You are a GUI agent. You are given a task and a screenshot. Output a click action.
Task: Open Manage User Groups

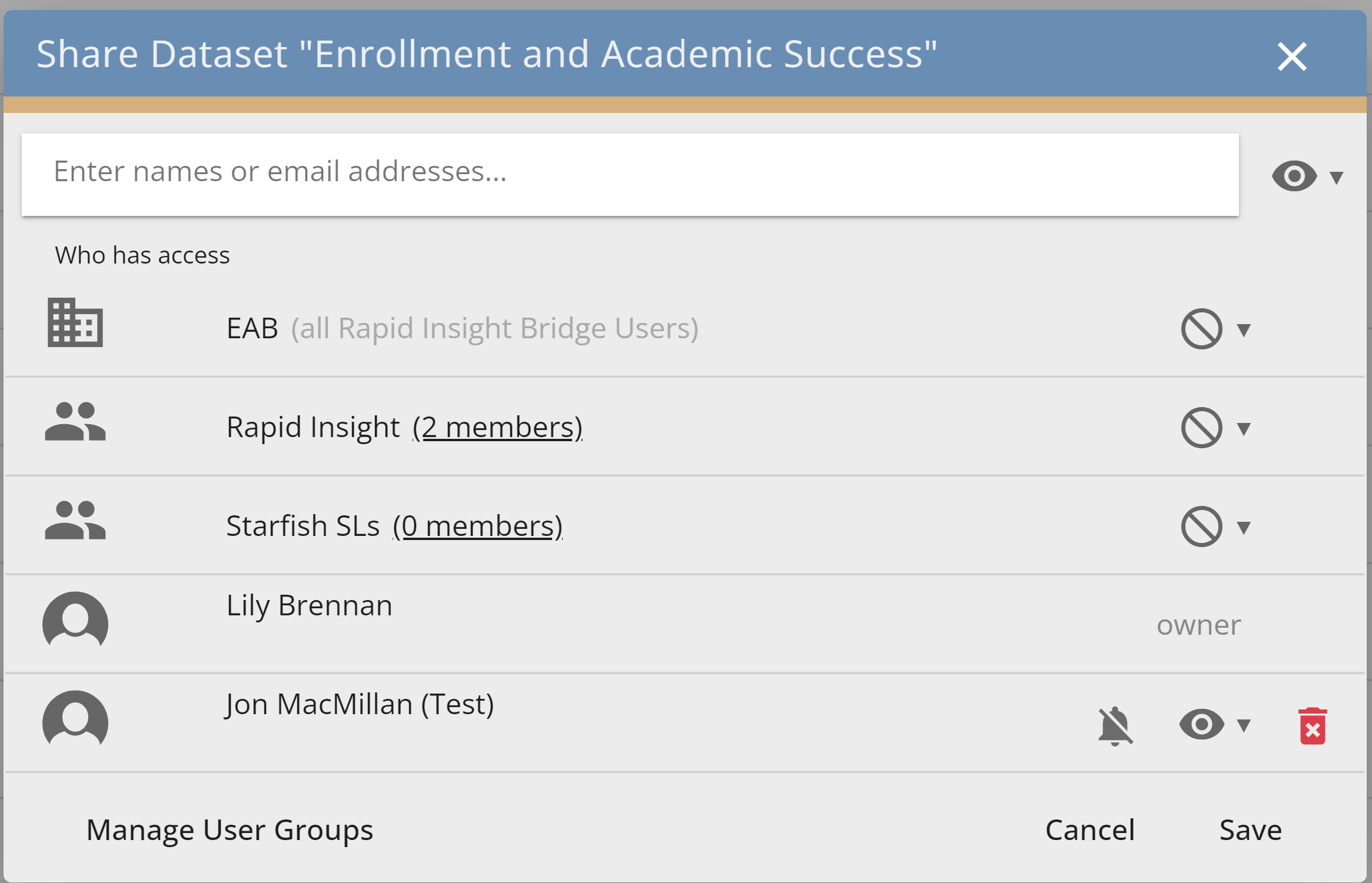point(230,830)
